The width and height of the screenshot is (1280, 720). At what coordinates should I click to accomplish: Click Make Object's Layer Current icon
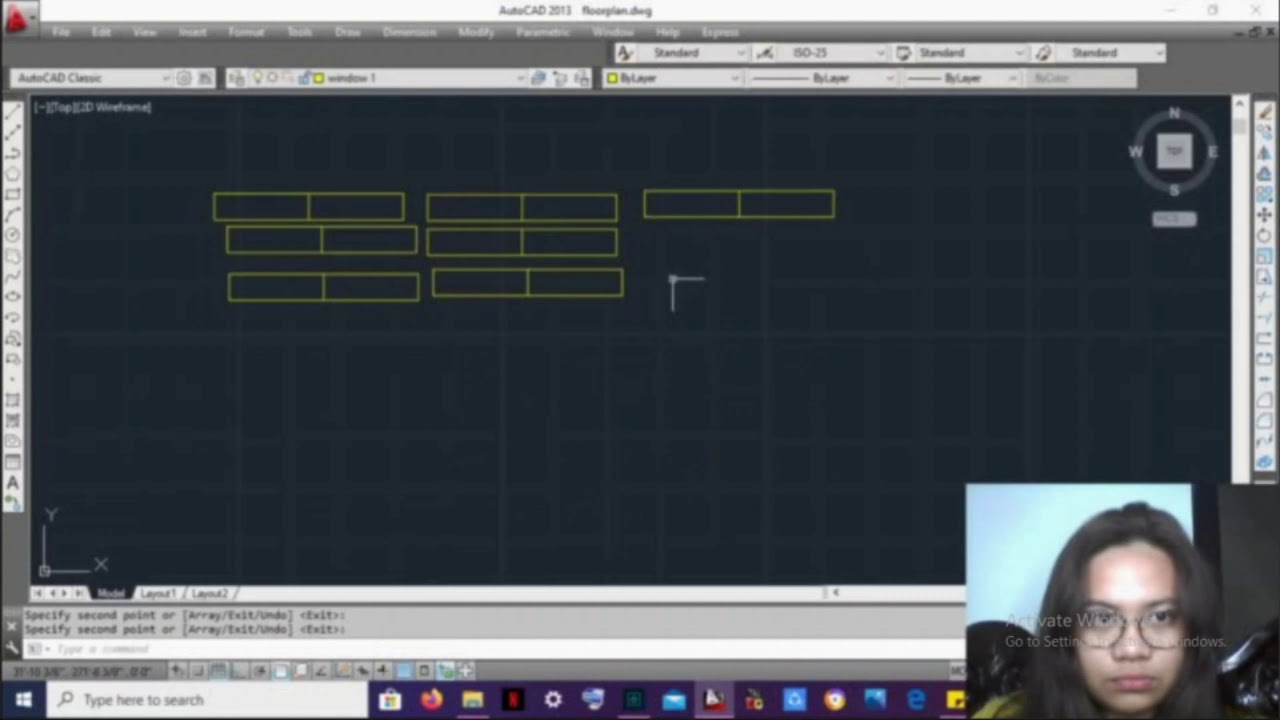(x=538, y=78)
